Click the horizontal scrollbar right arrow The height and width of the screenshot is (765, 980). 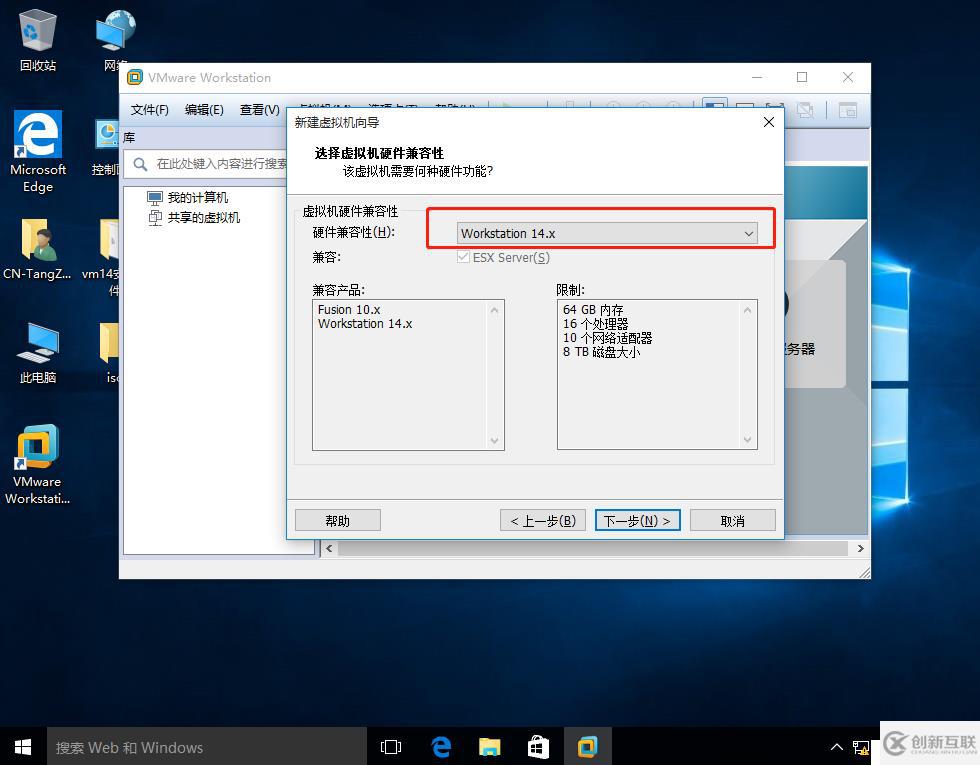coord(860,548)
